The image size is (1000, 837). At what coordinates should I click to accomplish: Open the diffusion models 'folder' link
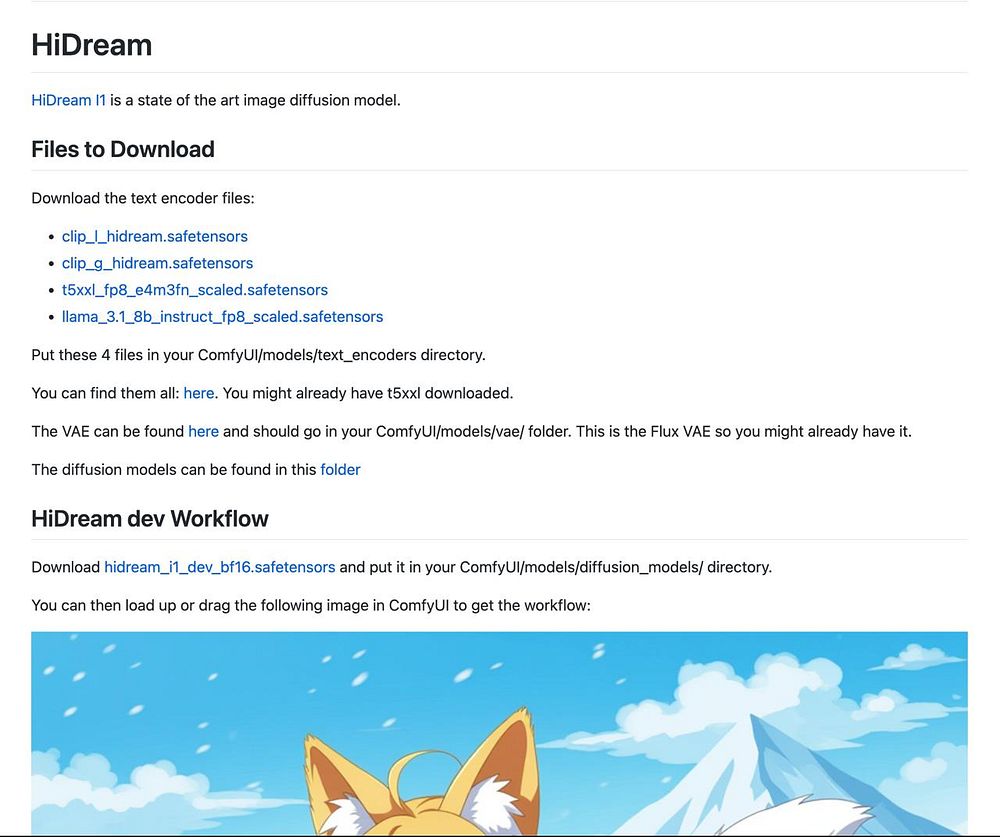pos(340,470)
